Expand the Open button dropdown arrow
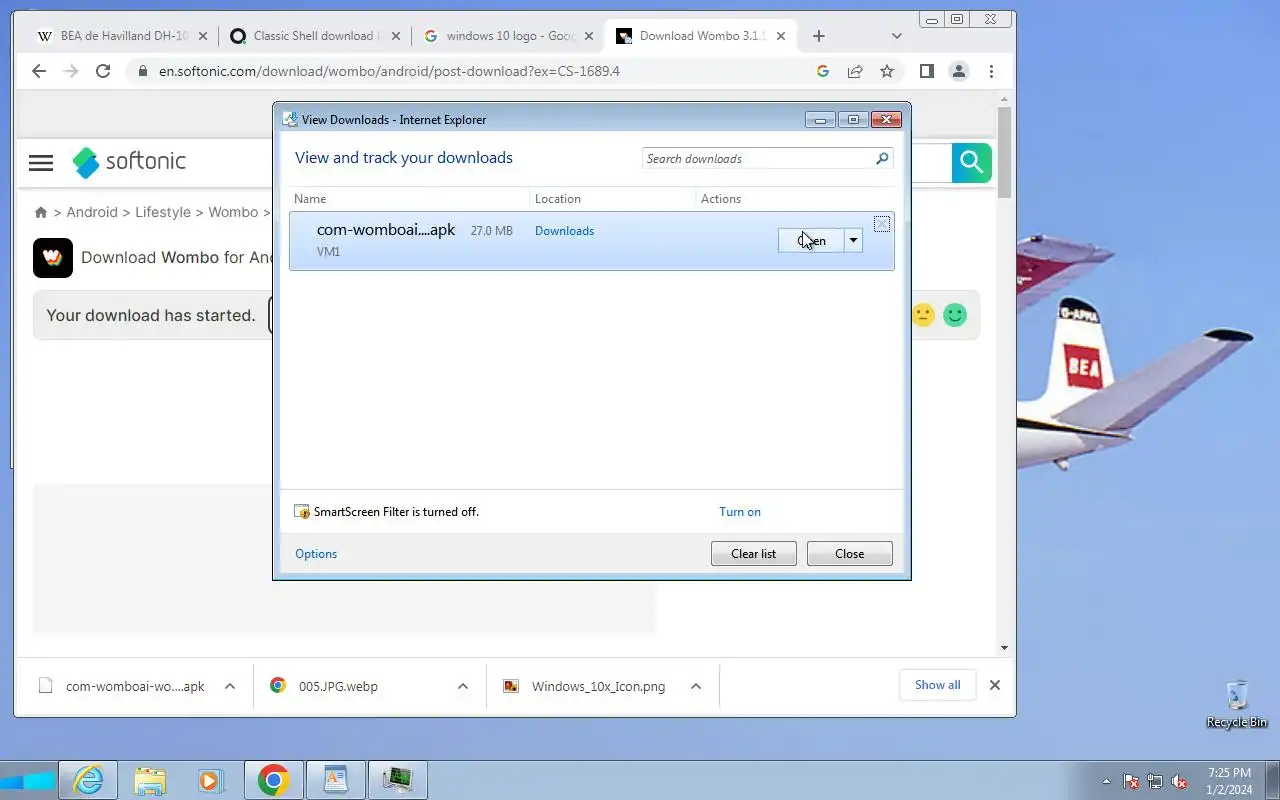 click(x=853, y=240)
